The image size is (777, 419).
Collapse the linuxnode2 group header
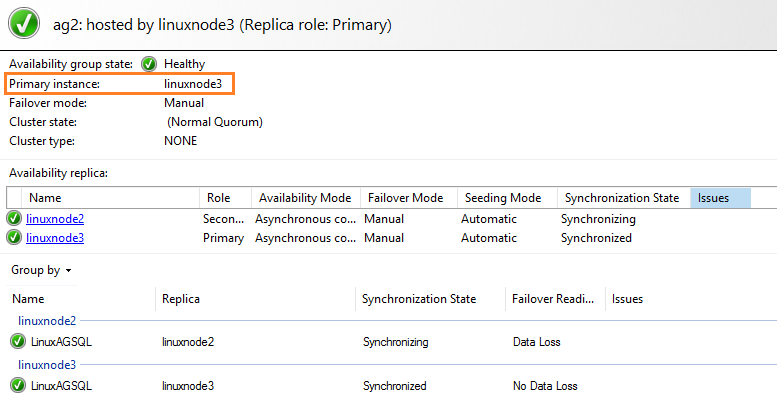pos(47,321)
